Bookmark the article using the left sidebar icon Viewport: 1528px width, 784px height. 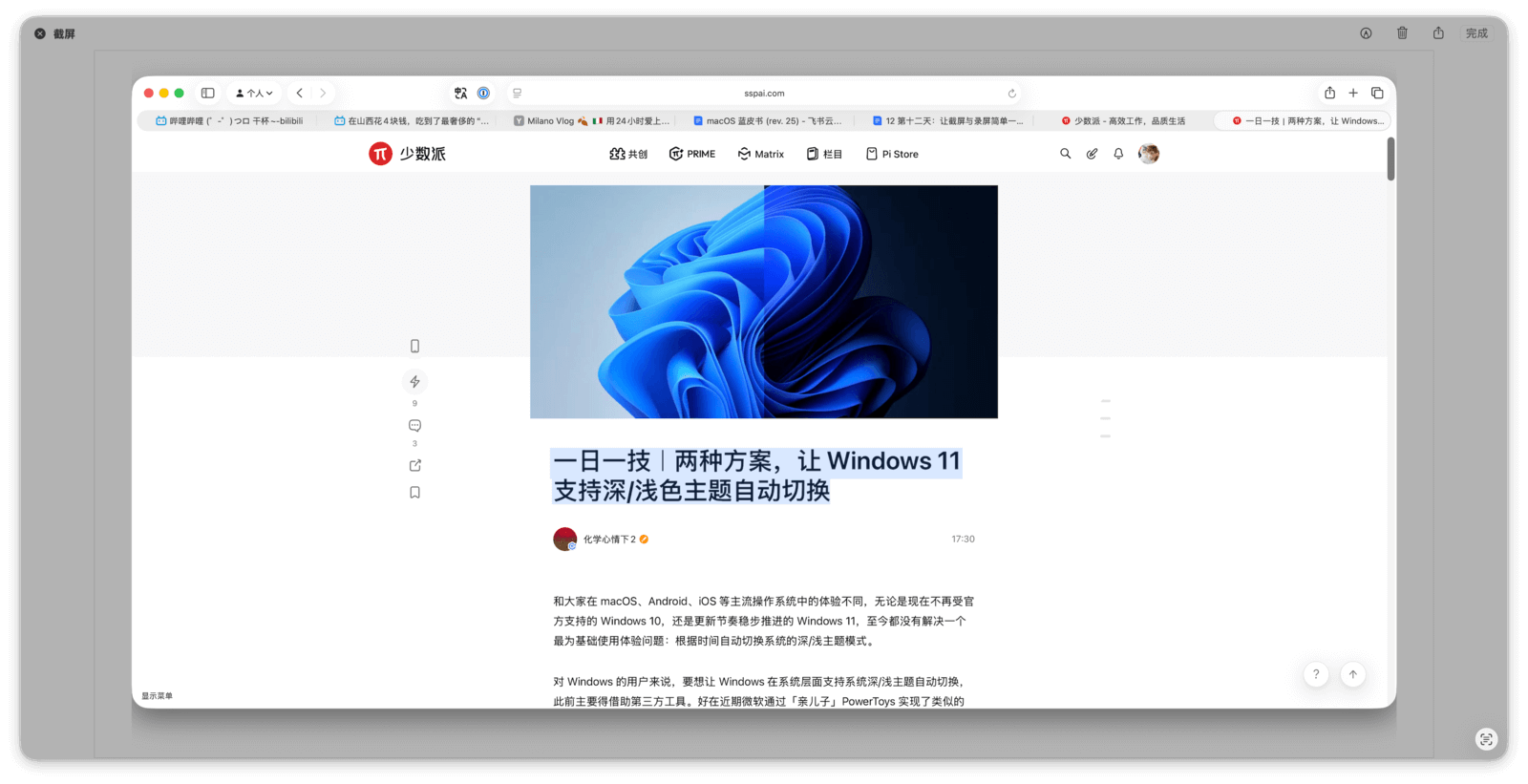[x=414, y=493]
